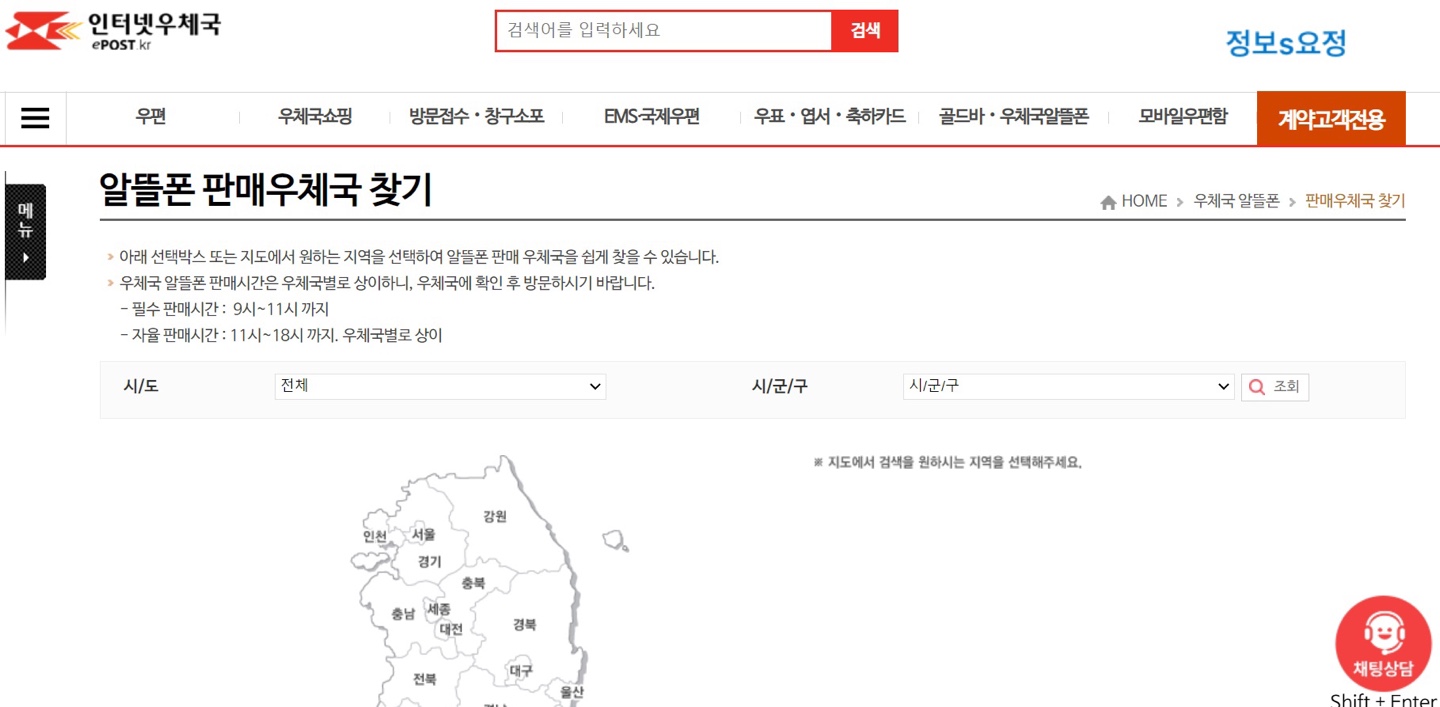Open the 시/도 province dropdown
The image size is (1440, 707).
click(440, 386)
